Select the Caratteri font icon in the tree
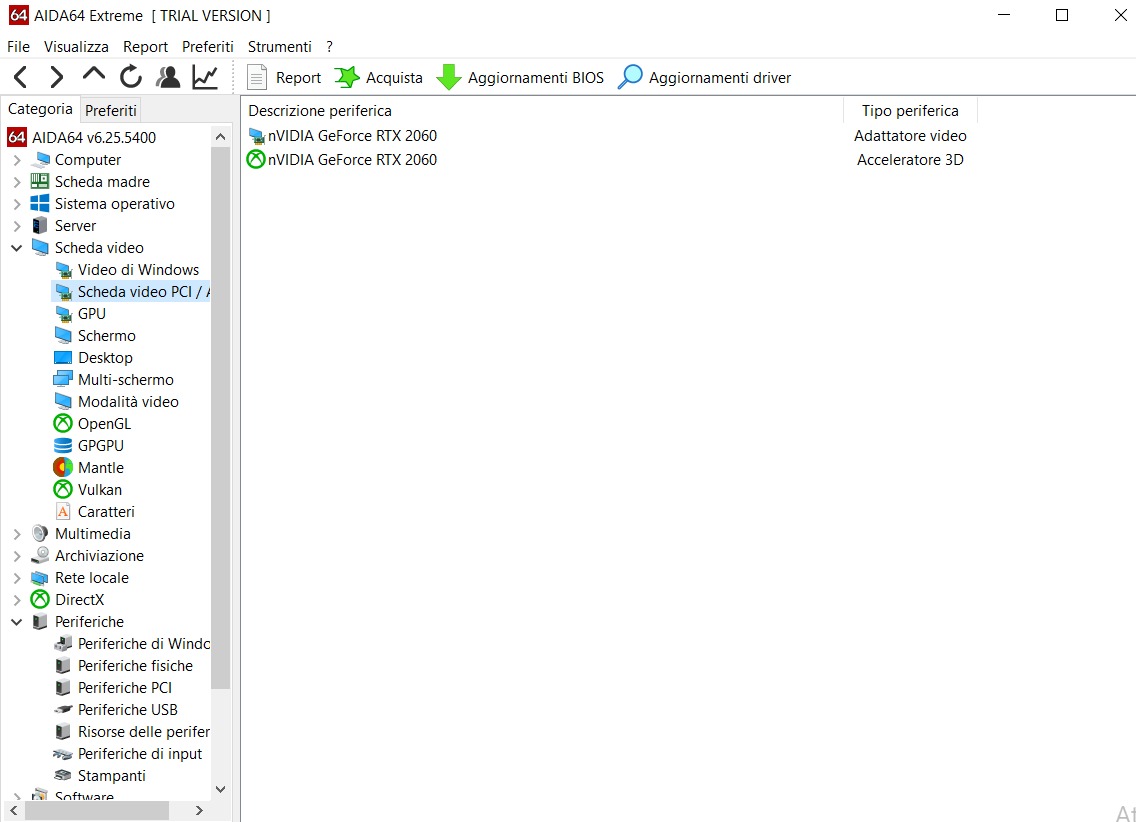 pos(63,511)
